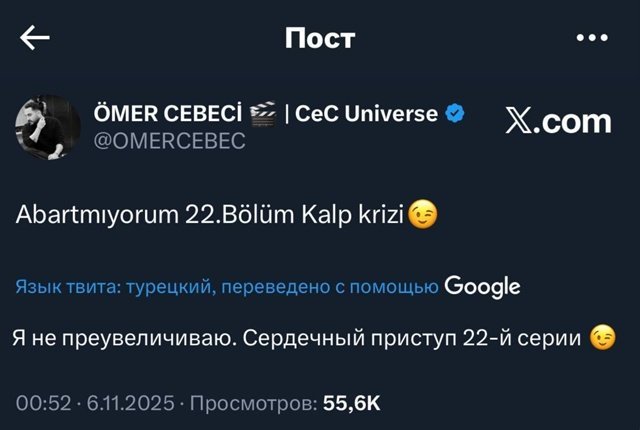Click the original Turkish tweet text
The width and height of the screenshot is (640, 430).
(x=211, y=216)
